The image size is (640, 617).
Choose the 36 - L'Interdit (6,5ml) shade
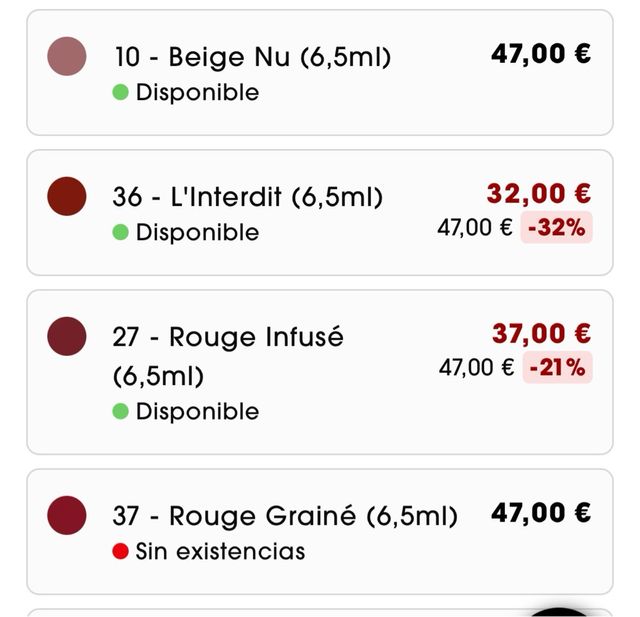tap(247, 197)
